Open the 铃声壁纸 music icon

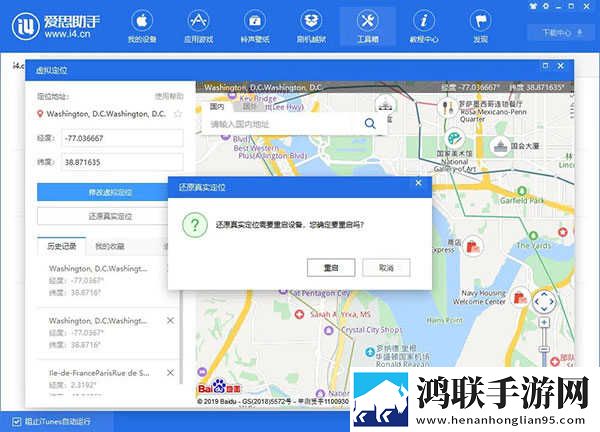(x=255, y=21)
